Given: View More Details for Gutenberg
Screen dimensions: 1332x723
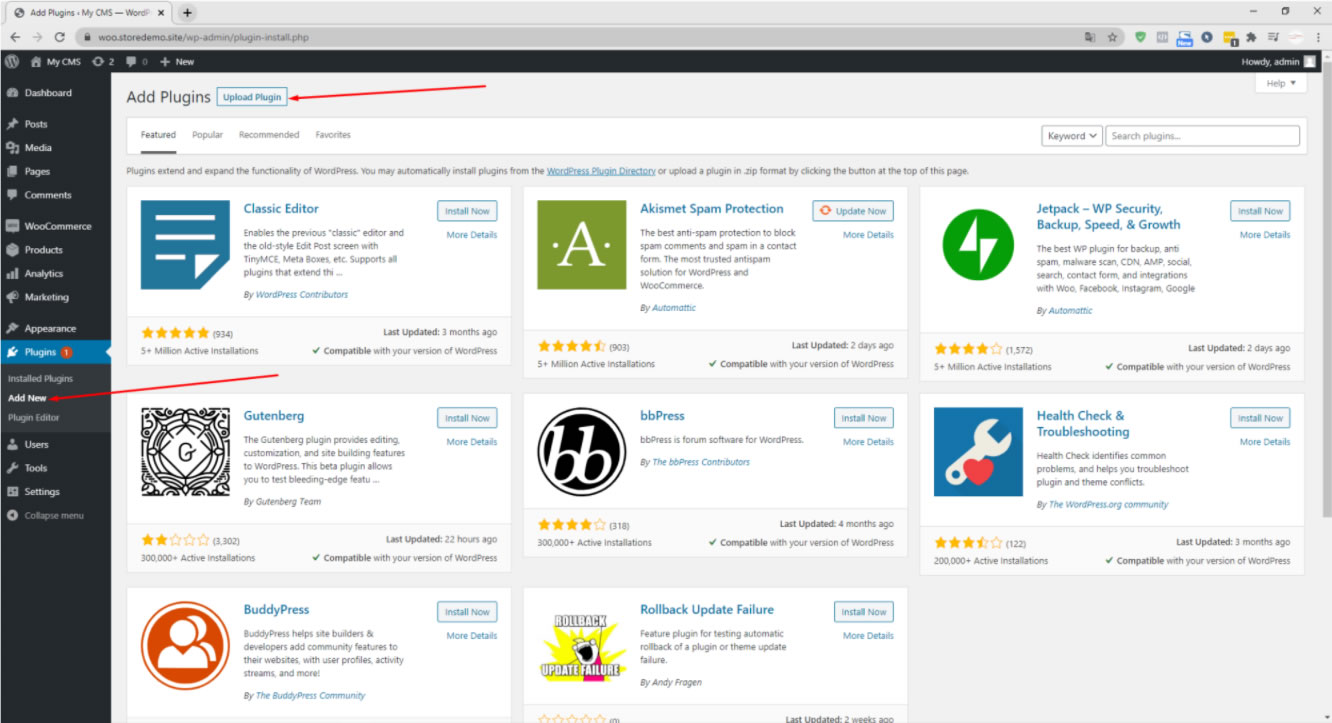Looking at the screenshot, I should [472, 442].
